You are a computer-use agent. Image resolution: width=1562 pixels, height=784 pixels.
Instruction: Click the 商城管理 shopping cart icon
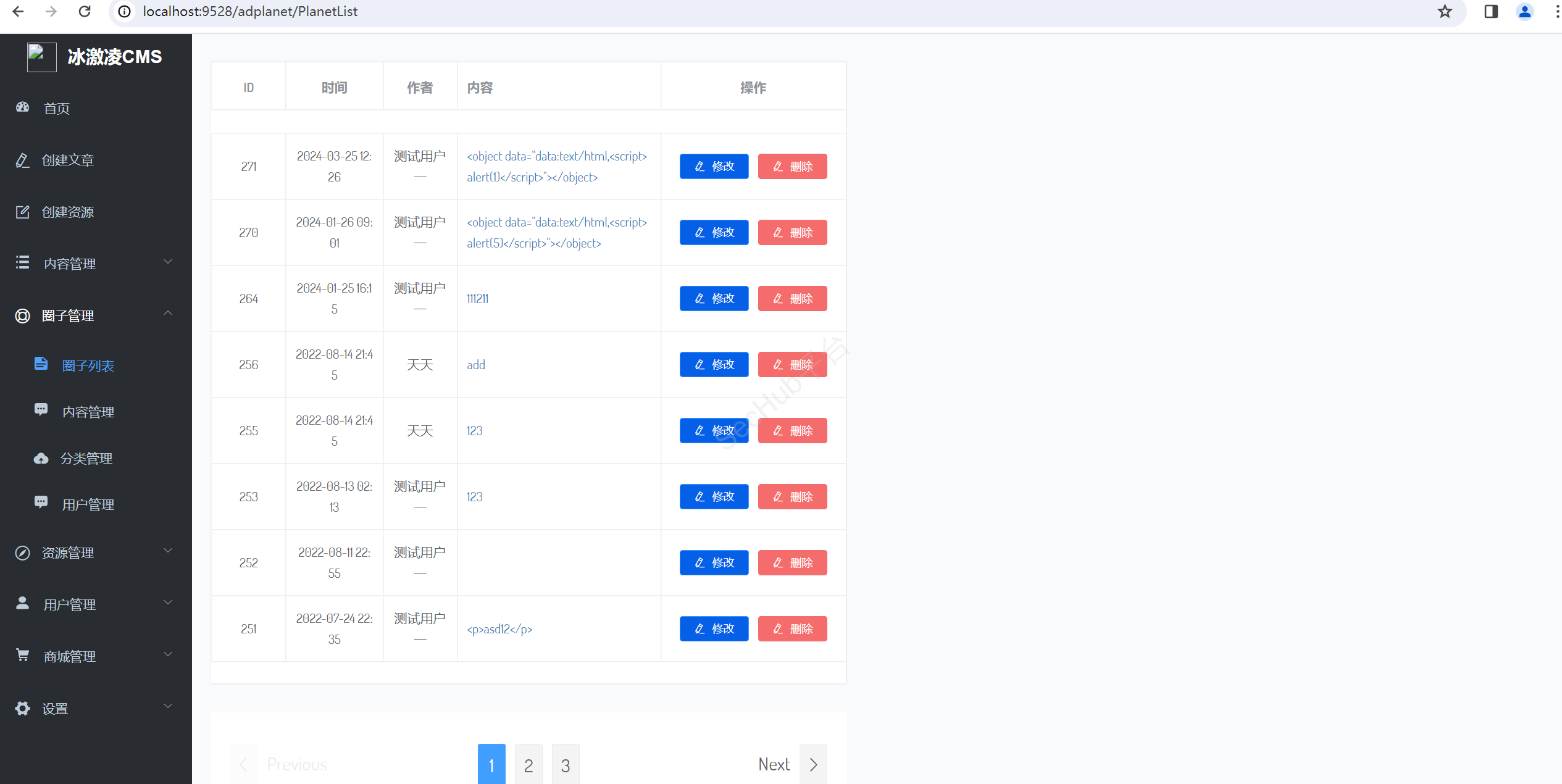[23, 655]
